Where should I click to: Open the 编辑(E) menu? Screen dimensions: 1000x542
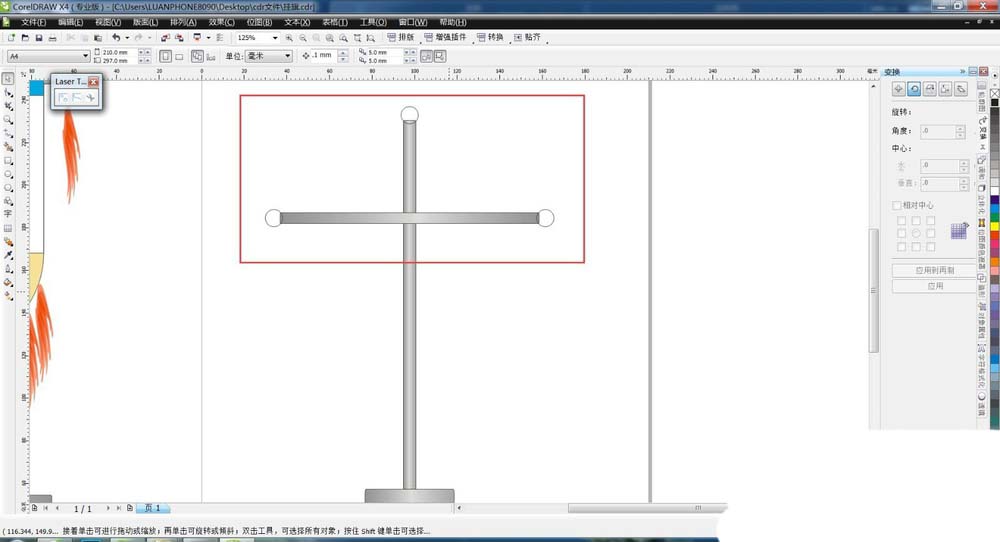pos(70,22)
